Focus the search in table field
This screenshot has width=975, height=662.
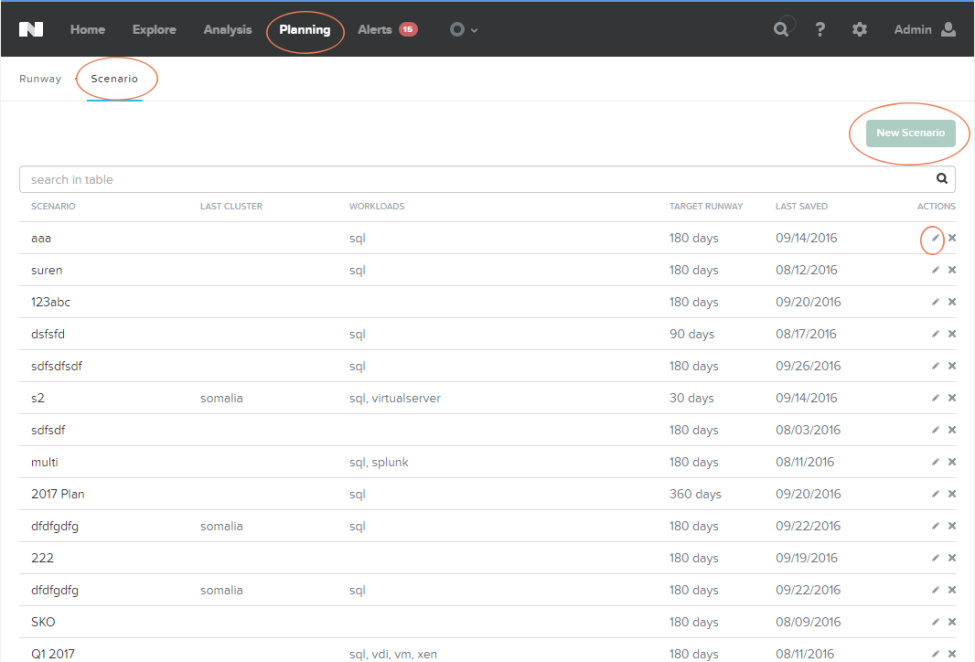(487, 179)
